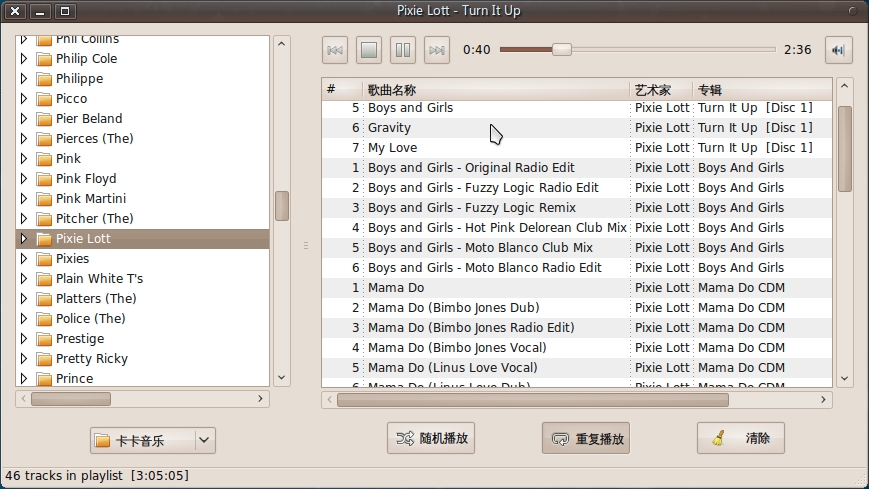
Task: Clear the playlist with 清除 button
Action: 741,439
